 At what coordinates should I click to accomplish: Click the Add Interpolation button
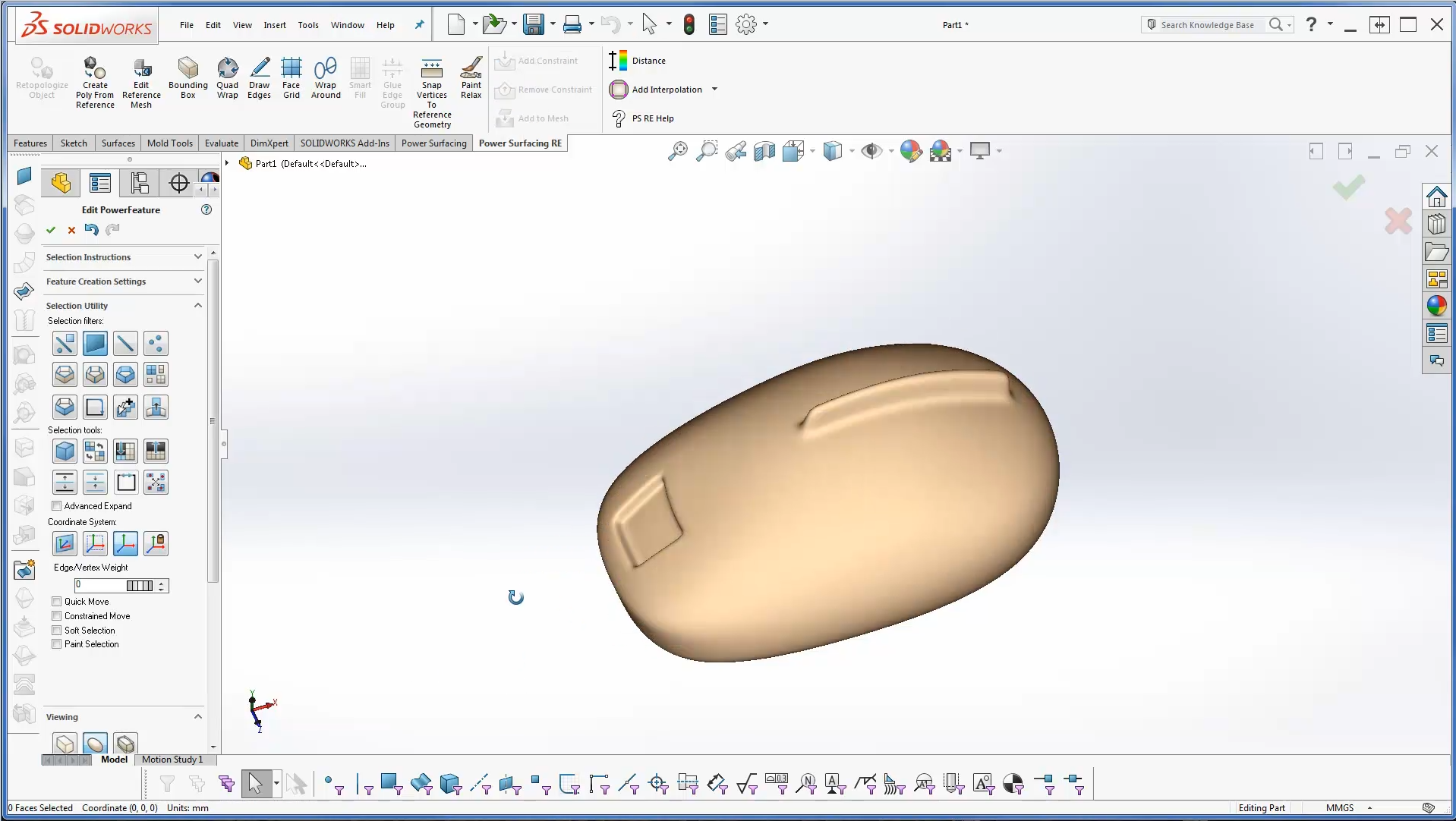(657, 90)
